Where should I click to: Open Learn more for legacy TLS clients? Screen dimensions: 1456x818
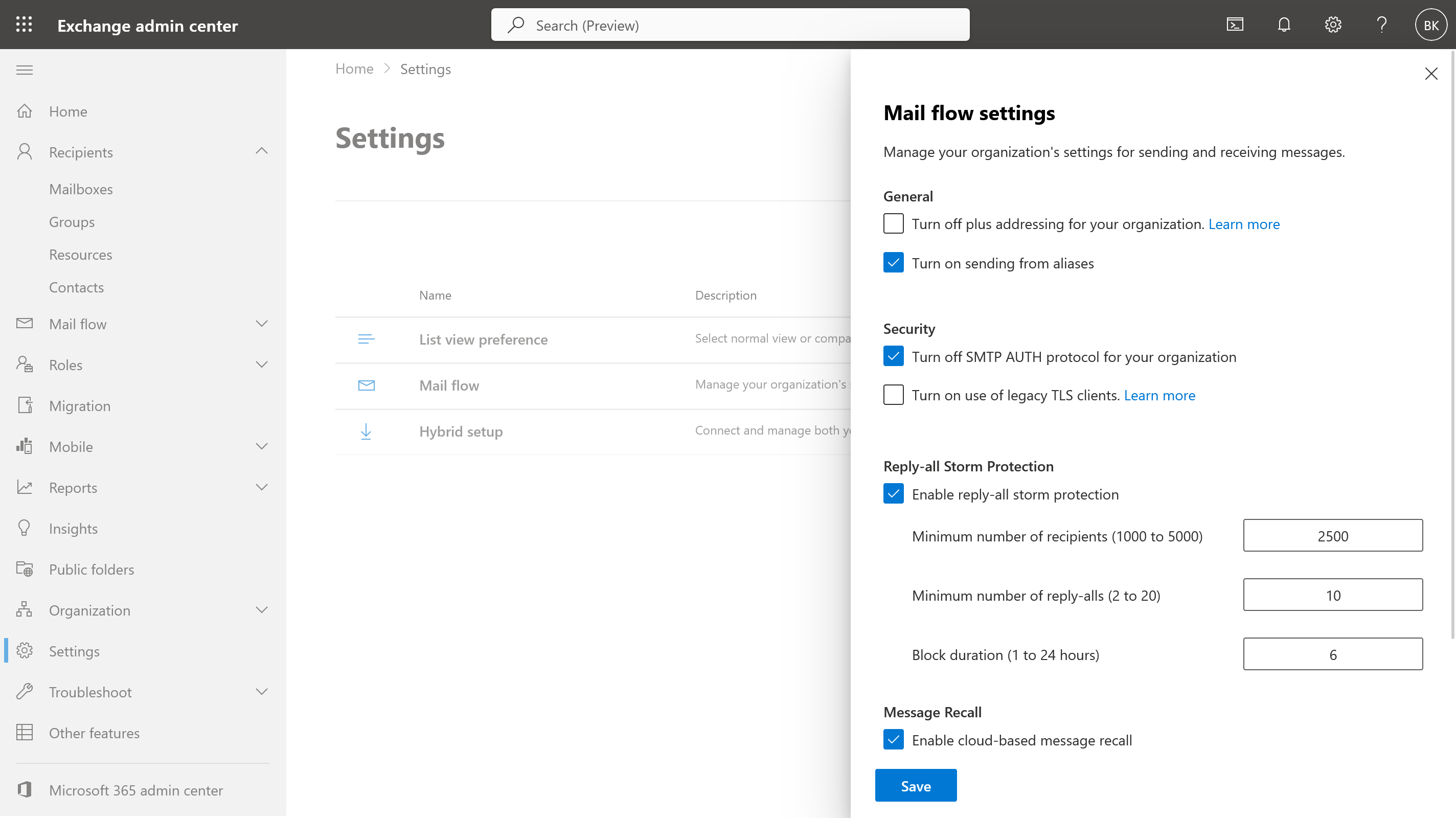click(1159, 395)
